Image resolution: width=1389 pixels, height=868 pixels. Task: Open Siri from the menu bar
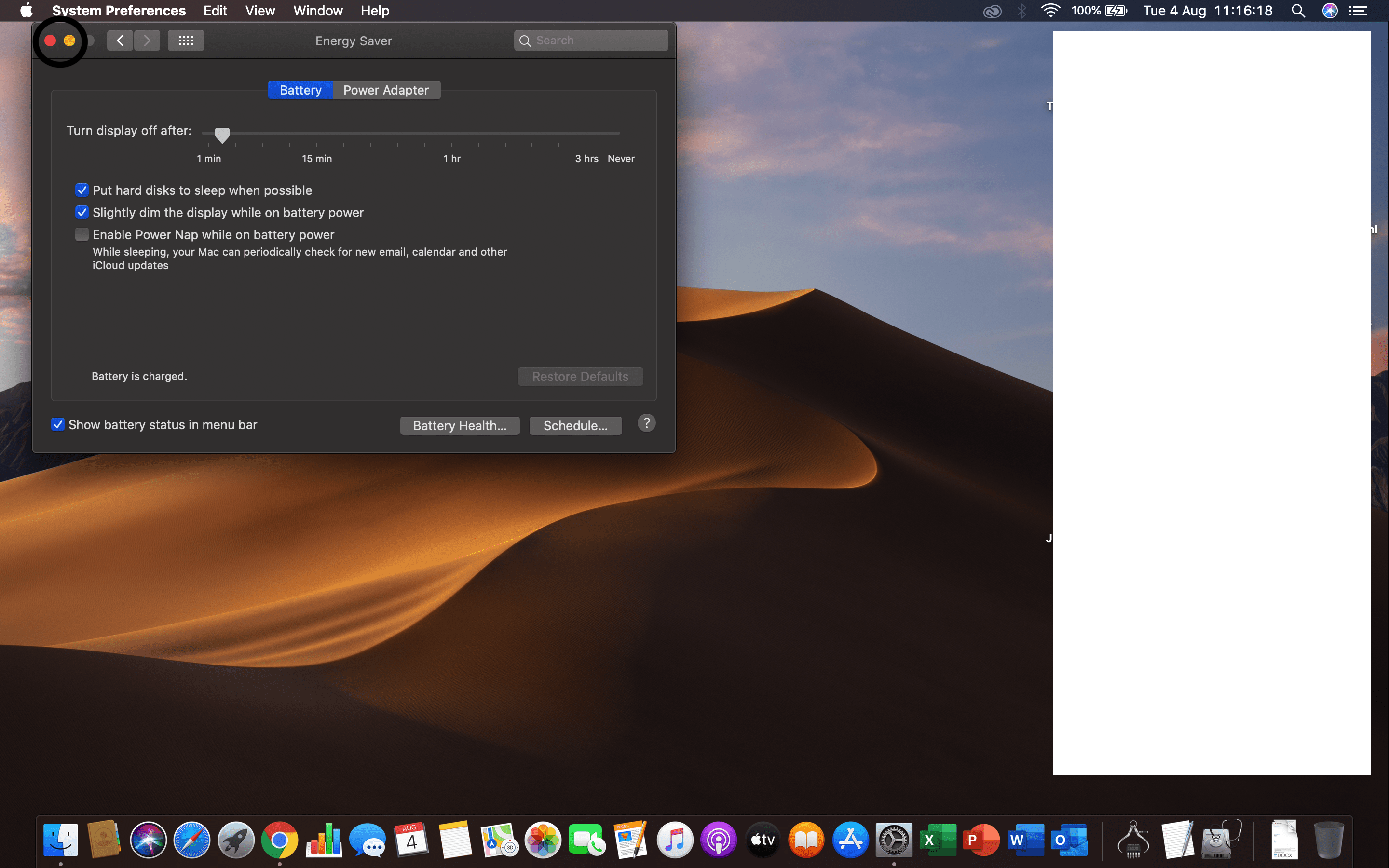click(1330, 11)
